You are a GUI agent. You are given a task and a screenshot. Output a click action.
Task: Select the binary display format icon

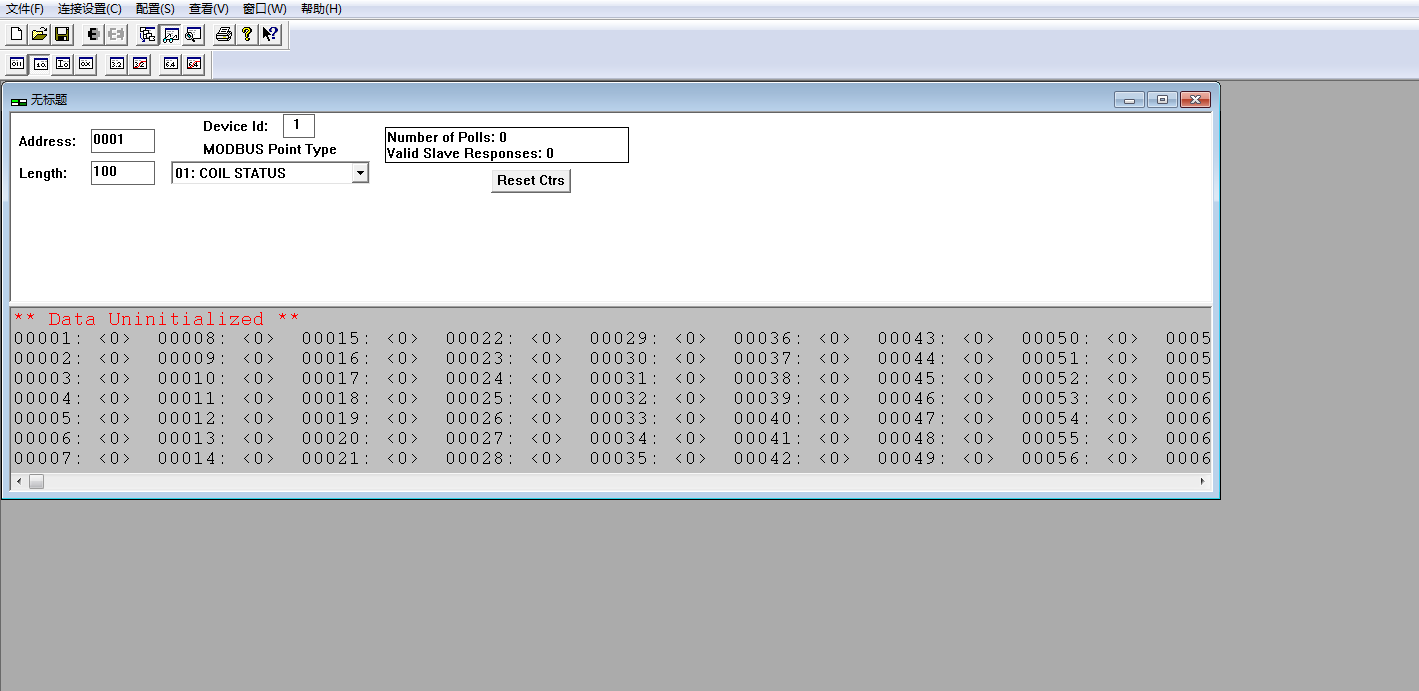(x=17, y=64)
